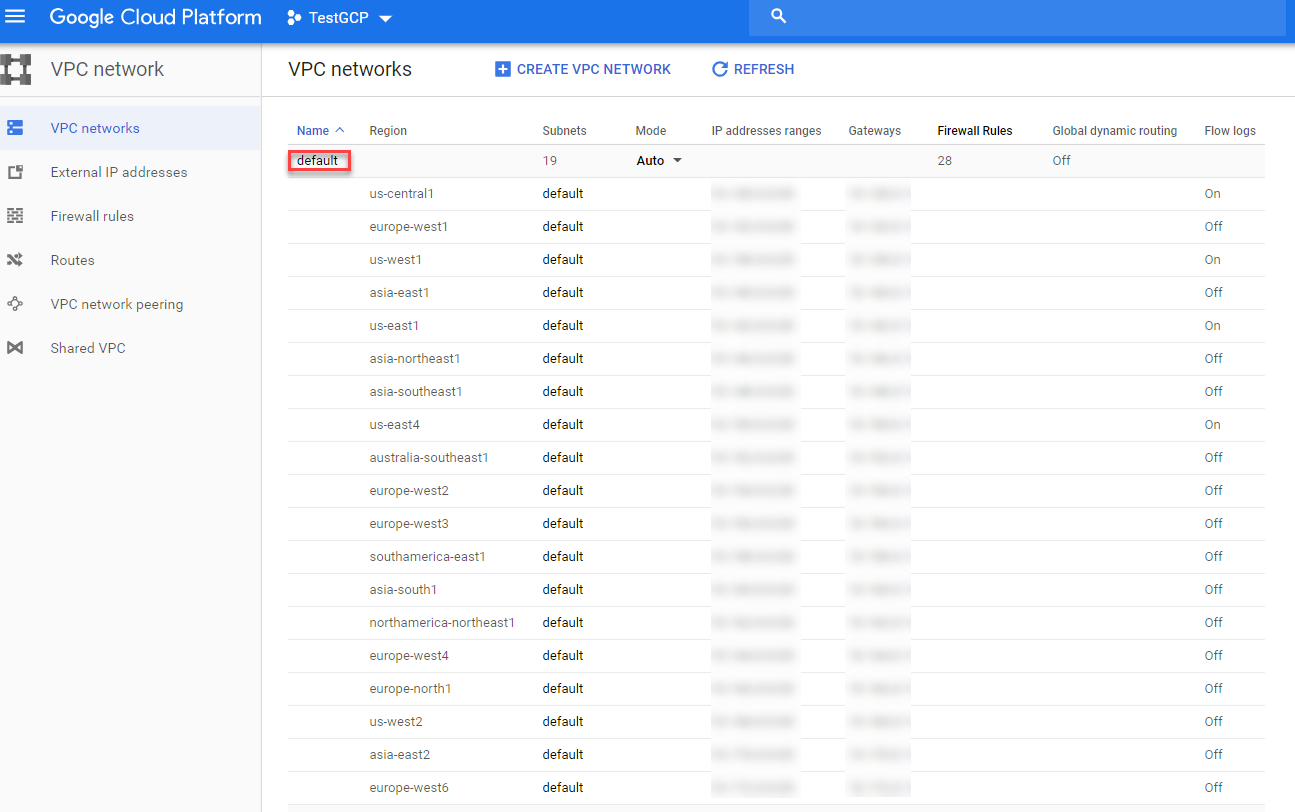Viewport: 1295px width, 812px height.
Task: Click the firewall rules count 28
Action: (945, 160)
